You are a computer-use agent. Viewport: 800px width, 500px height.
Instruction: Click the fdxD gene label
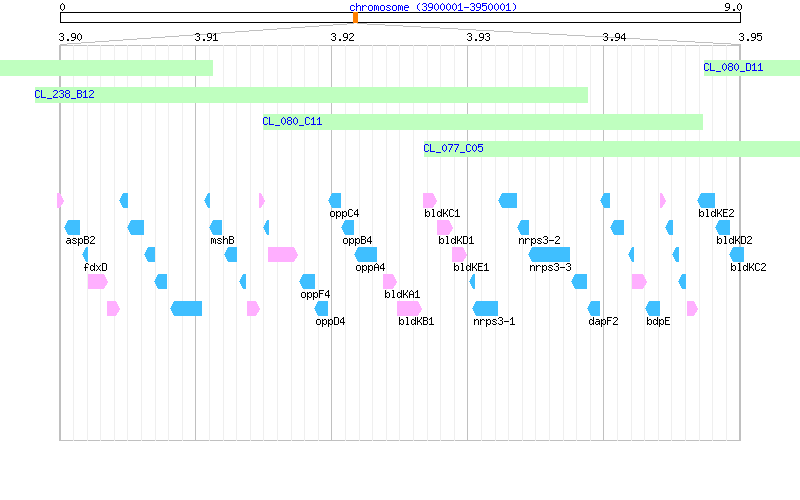click(x=95, y=267)
